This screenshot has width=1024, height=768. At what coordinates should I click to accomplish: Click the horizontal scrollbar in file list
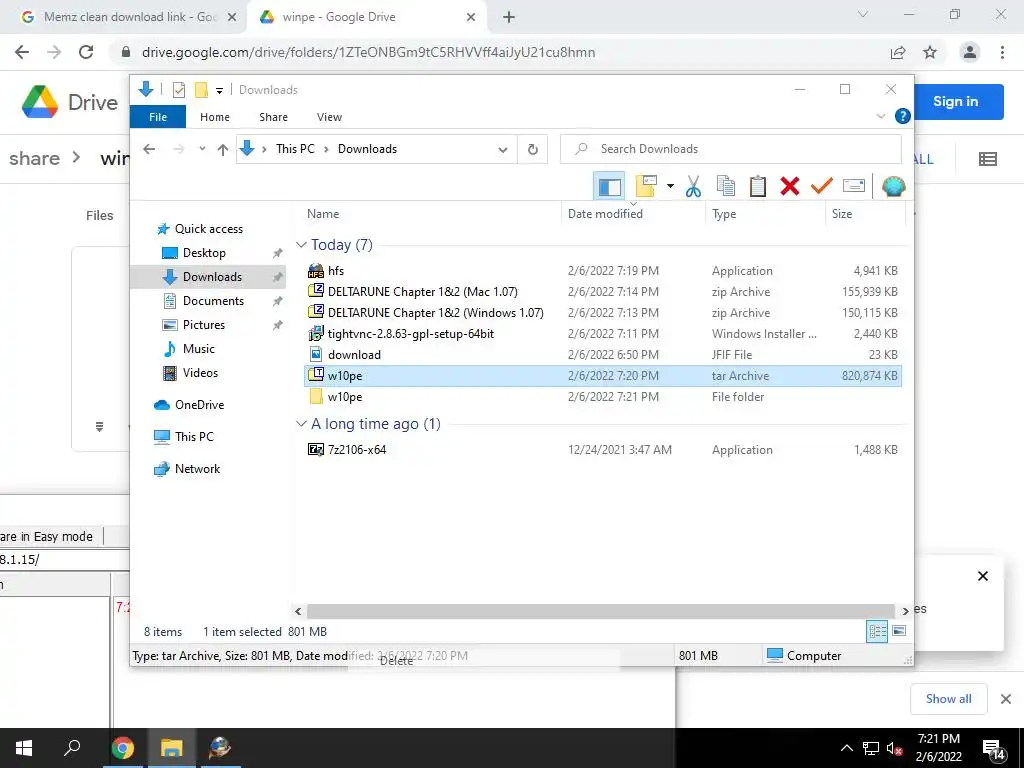coord(600,611)
